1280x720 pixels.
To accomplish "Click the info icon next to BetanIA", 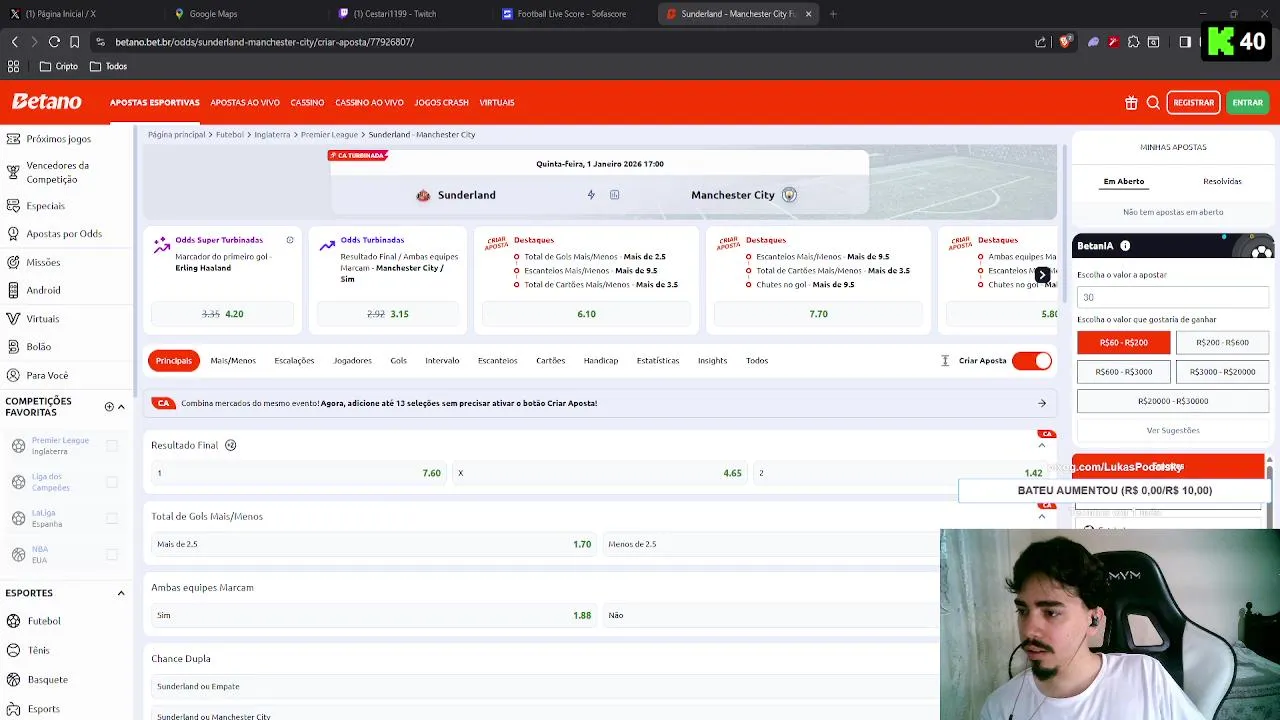I will (x=1125, y=246).
